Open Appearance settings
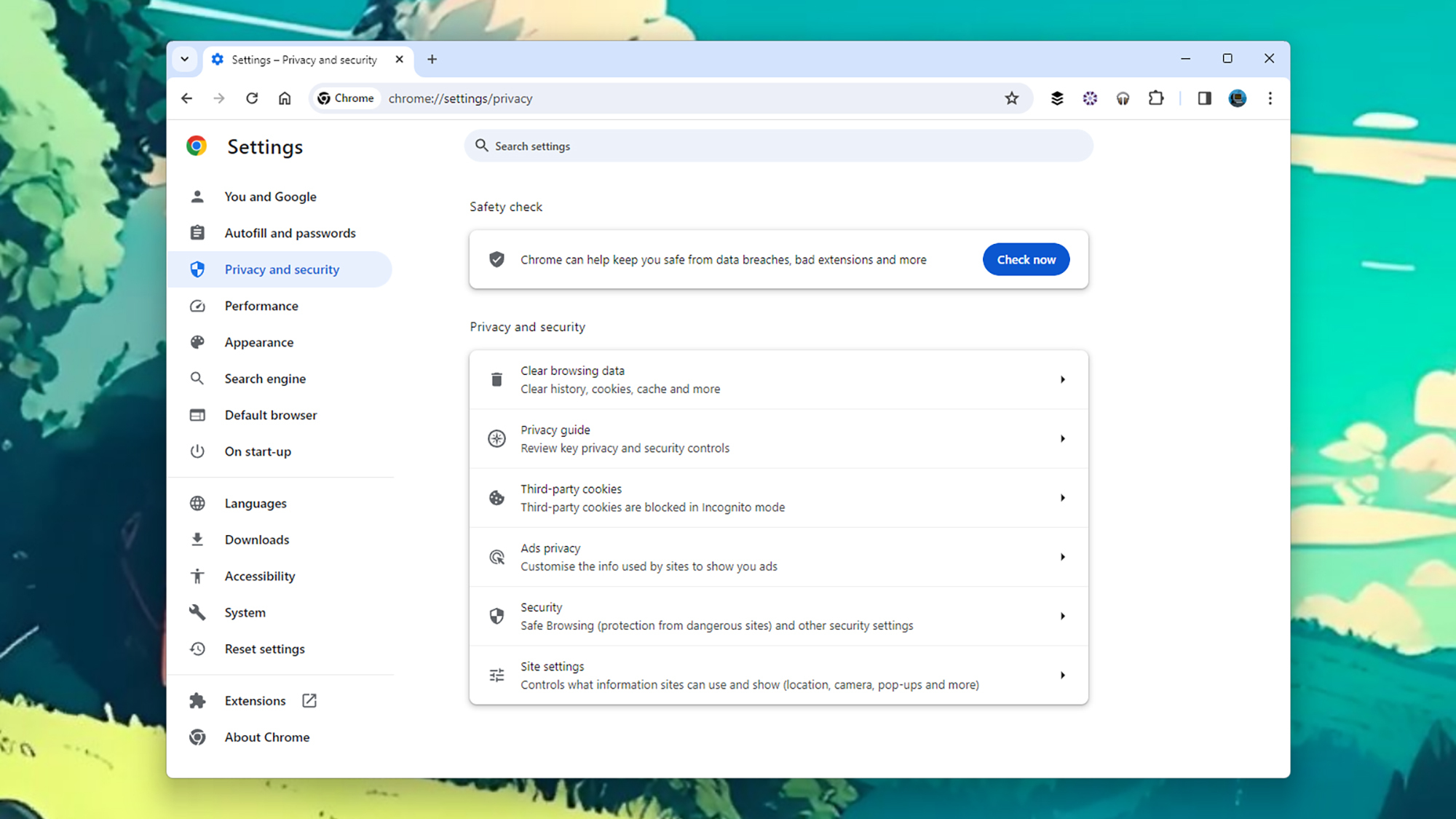 (x=280, y=342)
